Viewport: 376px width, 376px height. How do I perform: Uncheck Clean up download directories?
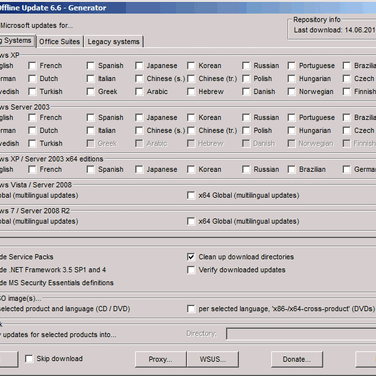(x=191, y=257)
